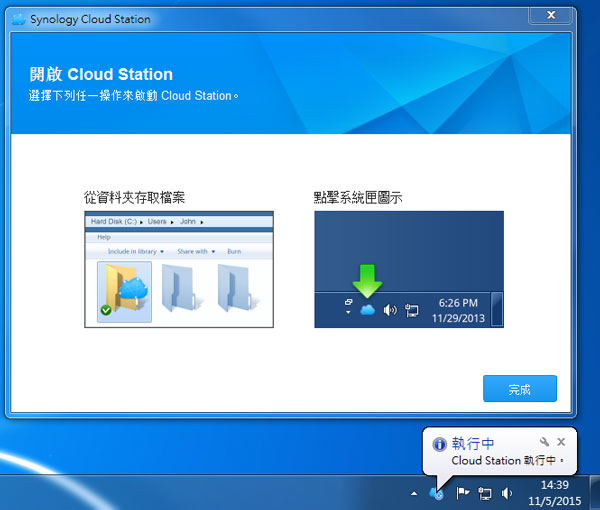This screenshot has height=510, width=600.
Task: Dismiss the 執行中 notification balloon
Action: pyautogui.click(x=561, y=442)
